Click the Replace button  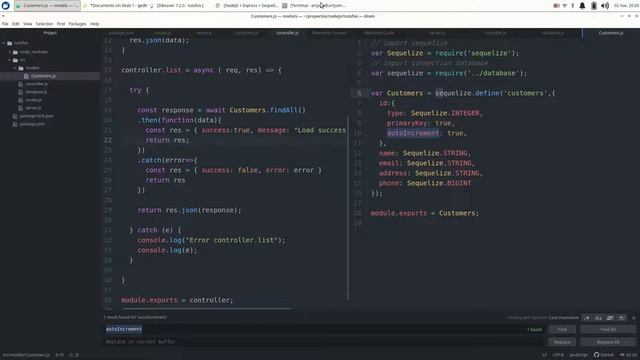[562, 342]
